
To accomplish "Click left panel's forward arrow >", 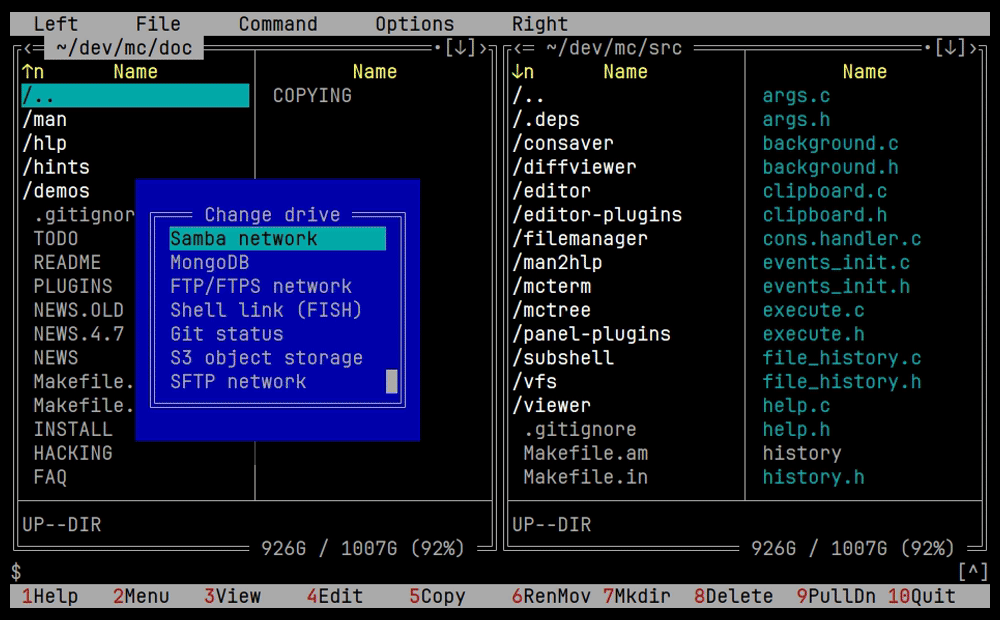I will tap(483, 48).
